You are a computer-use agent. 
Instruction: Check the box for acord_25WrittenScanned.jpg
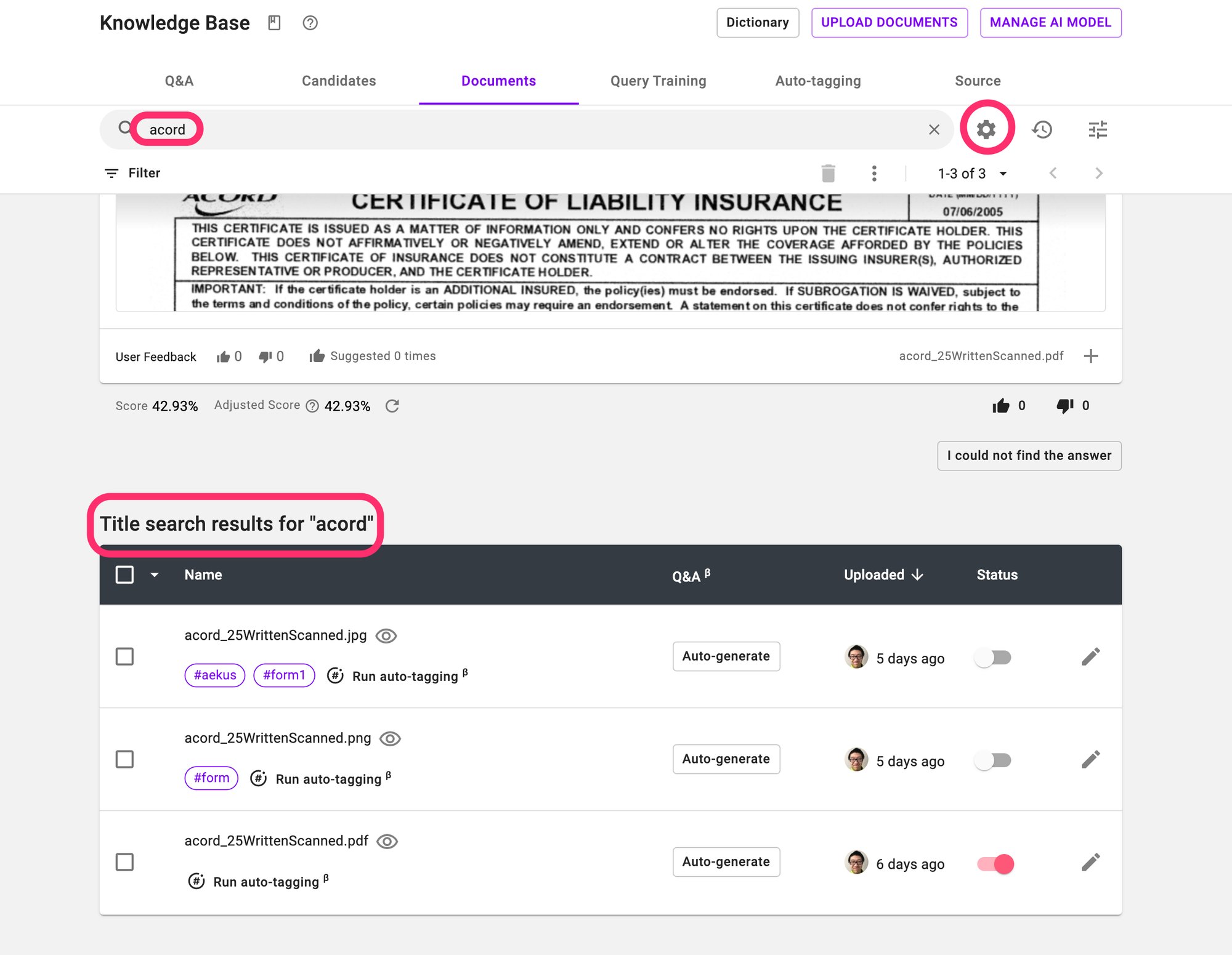pyautogui.click(x=124, y=656)
